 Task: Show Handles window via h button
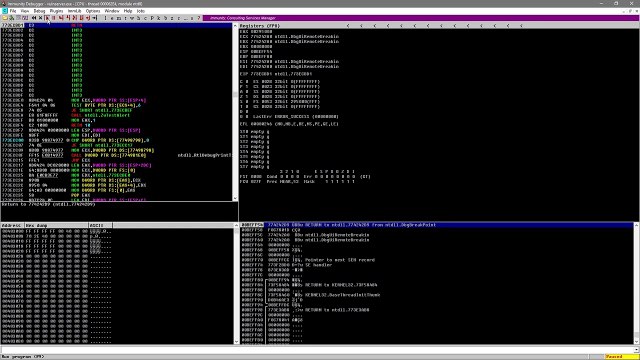[139, 18]
